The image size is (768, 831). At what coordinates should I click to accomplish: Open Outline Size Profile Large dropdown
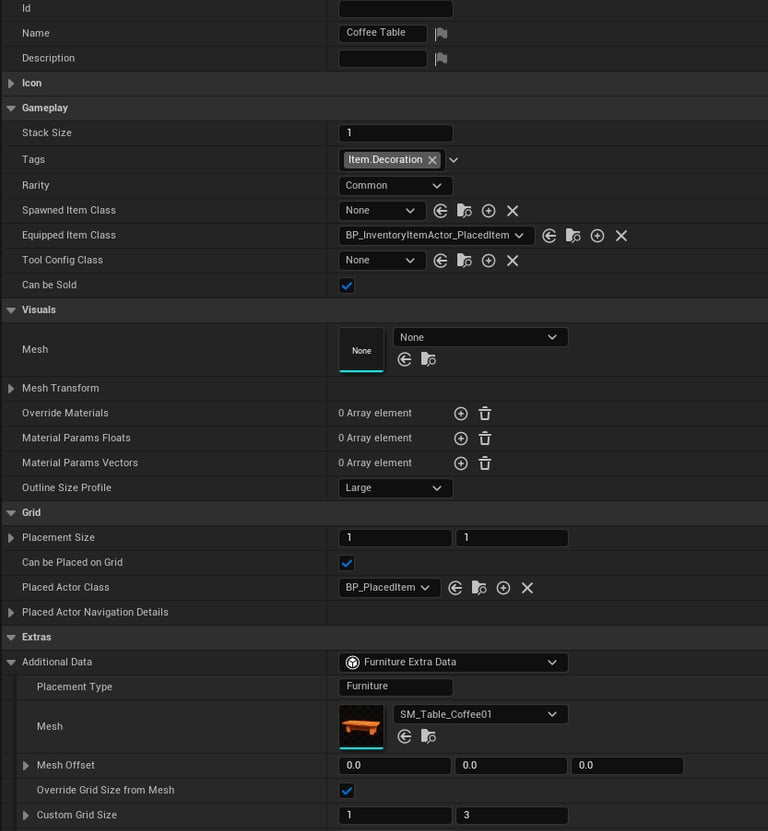395,488
